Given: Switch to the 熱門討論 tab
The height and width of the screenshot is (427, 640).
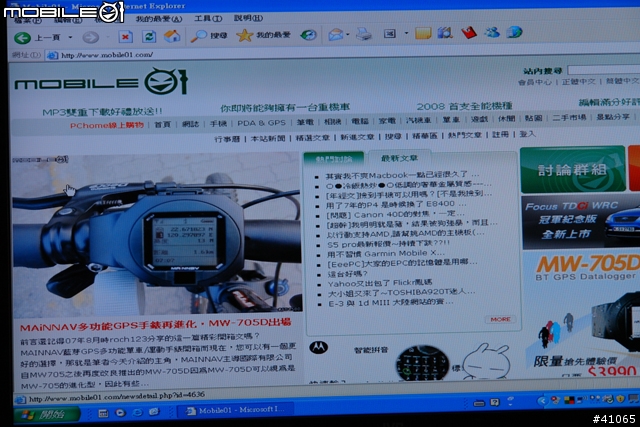Looking at the screenshot, I should (x=334, y=159).
